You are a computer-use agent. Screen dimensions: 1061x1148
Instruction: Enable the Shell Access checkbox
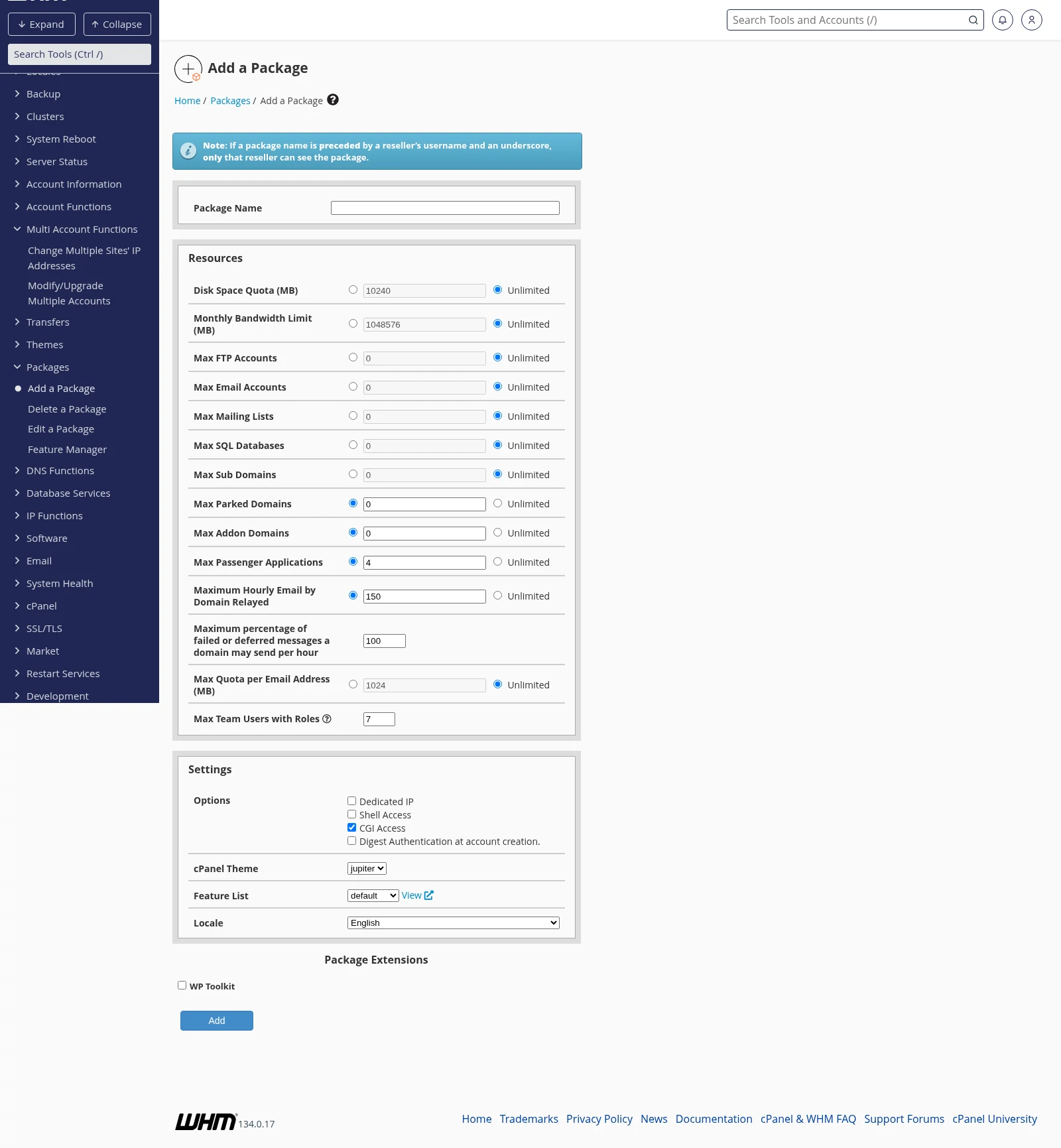coord(352,814)
